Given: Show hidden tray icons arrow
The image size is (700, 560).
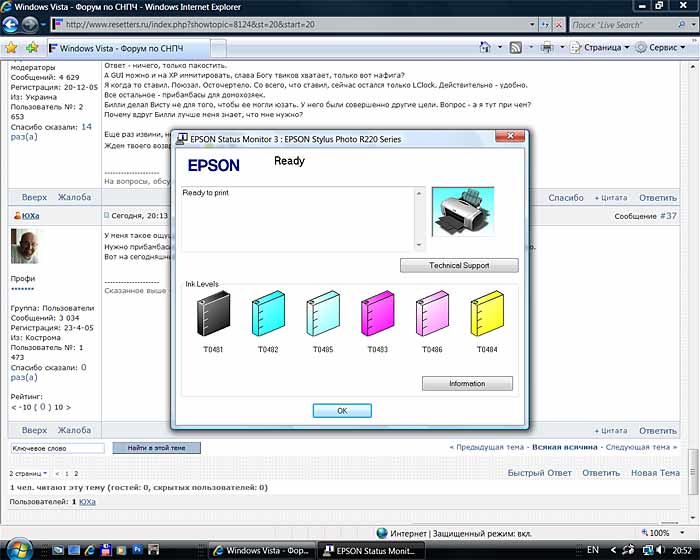Looking at the screenshot, I should tap(613, 550).
